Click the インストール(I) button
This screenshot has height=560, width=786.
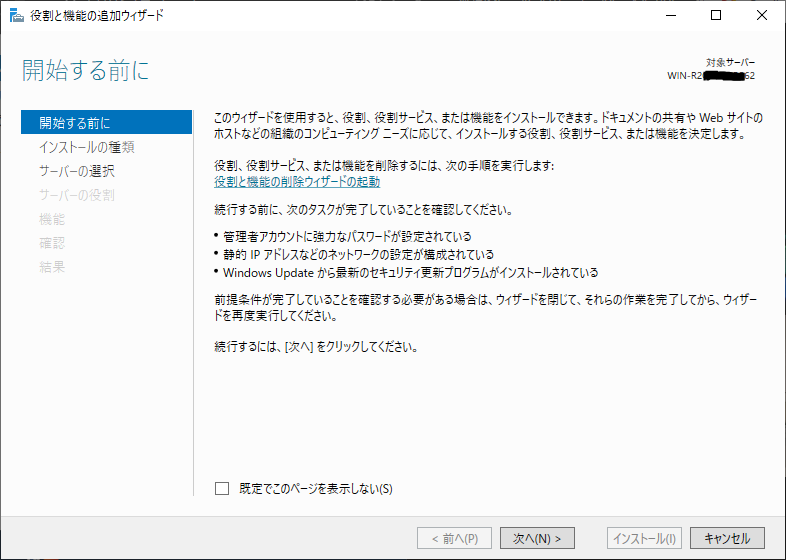[645, 538]
